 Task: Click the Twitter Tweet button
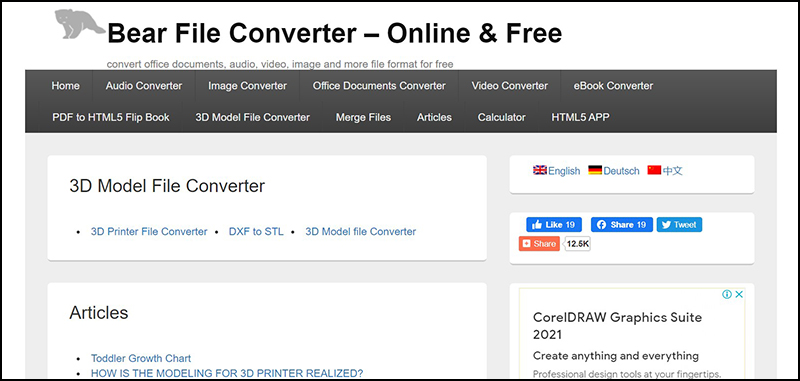click(x=679, y=224)
